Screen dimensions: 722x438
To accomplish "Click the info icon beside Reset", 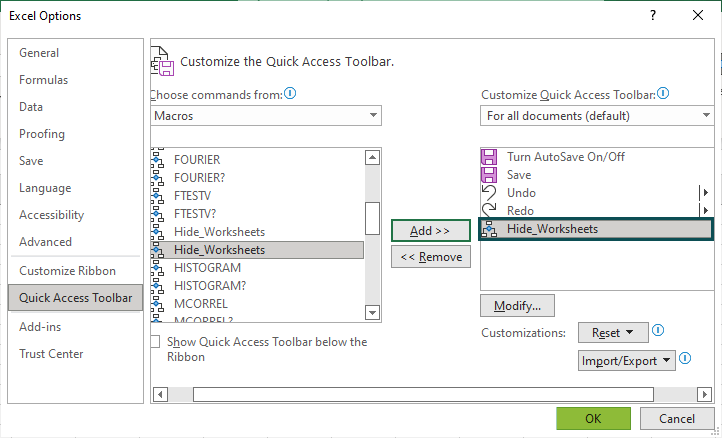I will (658, 330).
